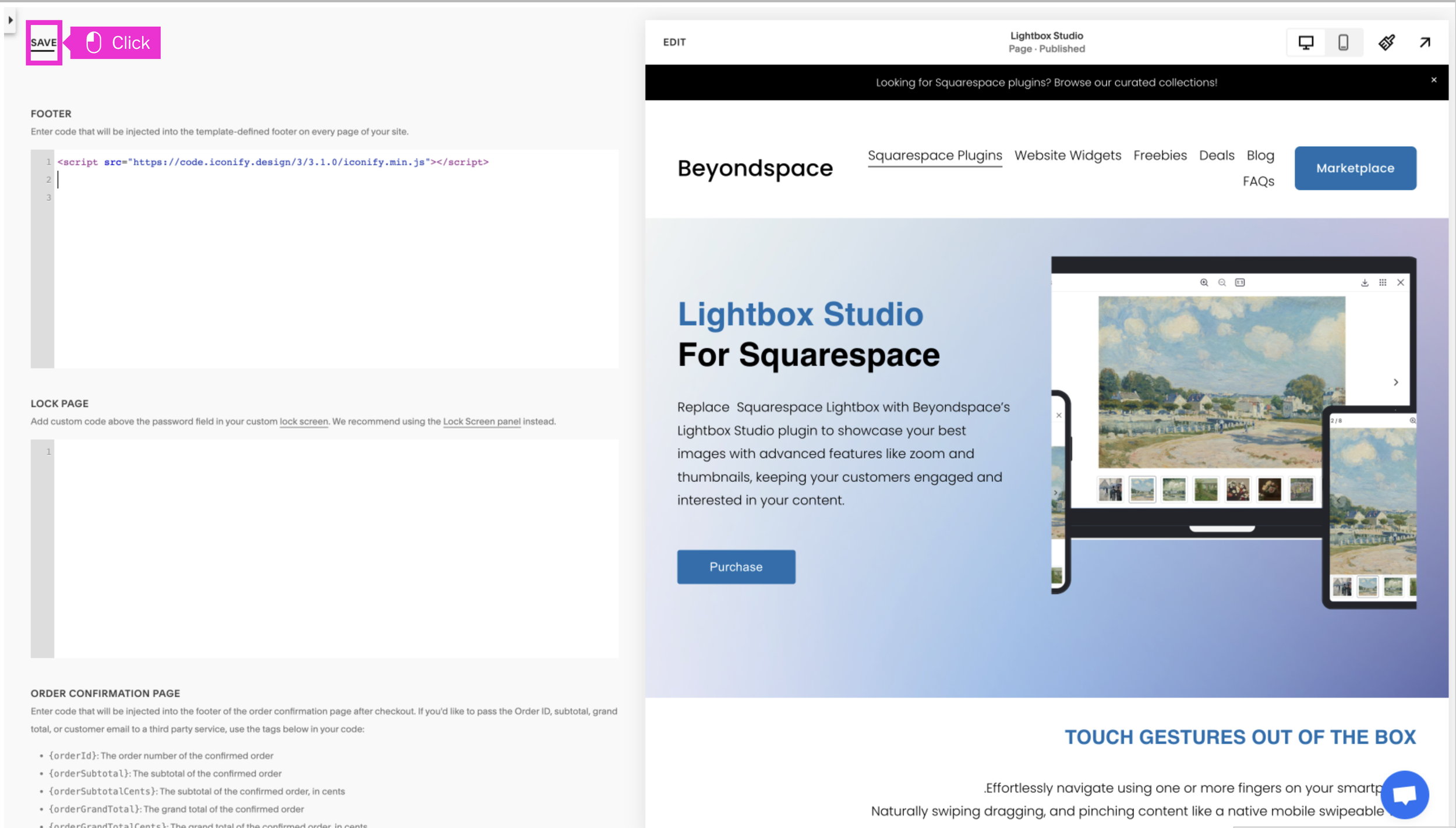Click the {orderSubtotal} tag description
The width and height of the screenshot is (1456, 828).
point(165,774)
